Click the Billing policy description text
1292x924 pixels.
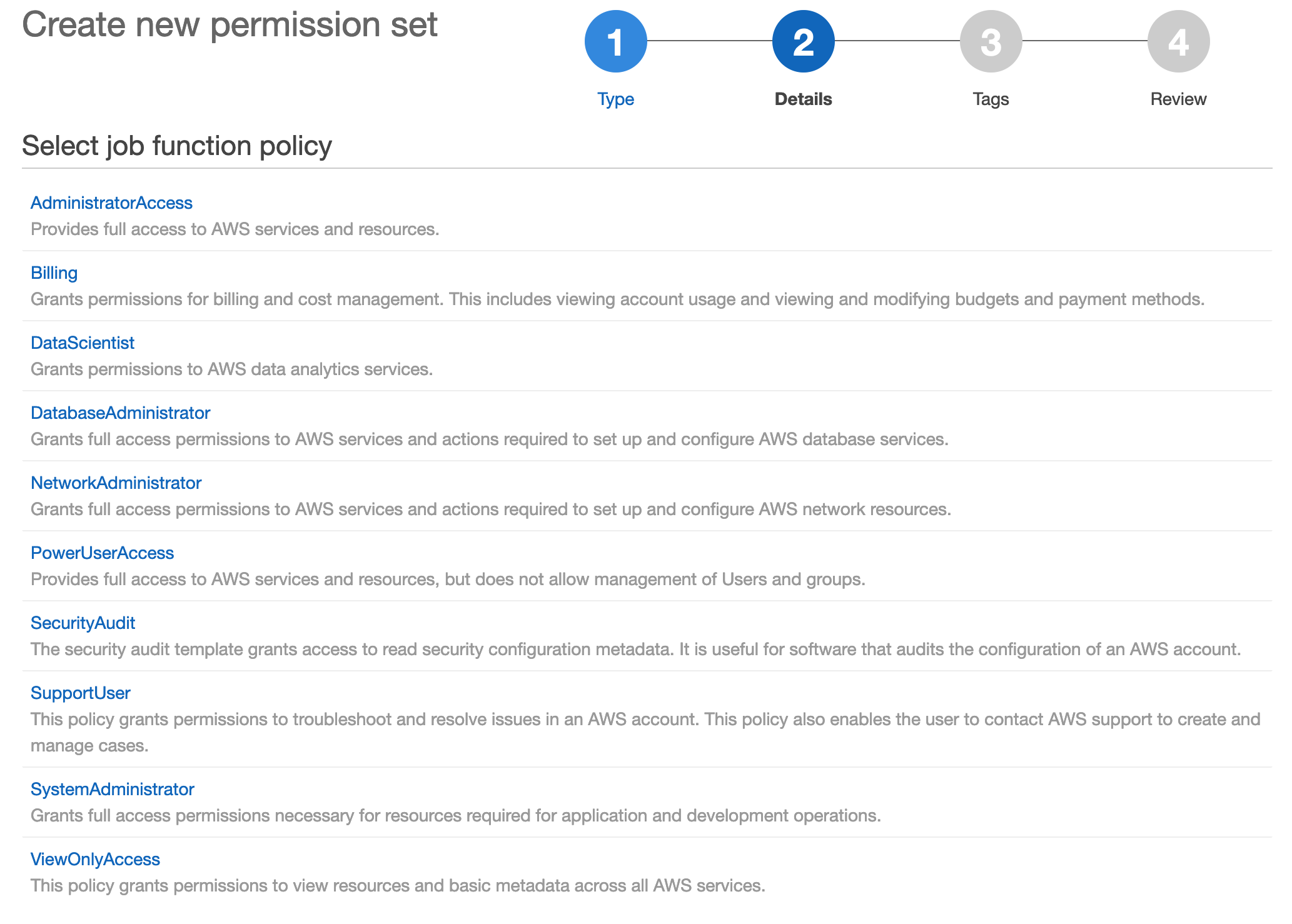[618, 299]
